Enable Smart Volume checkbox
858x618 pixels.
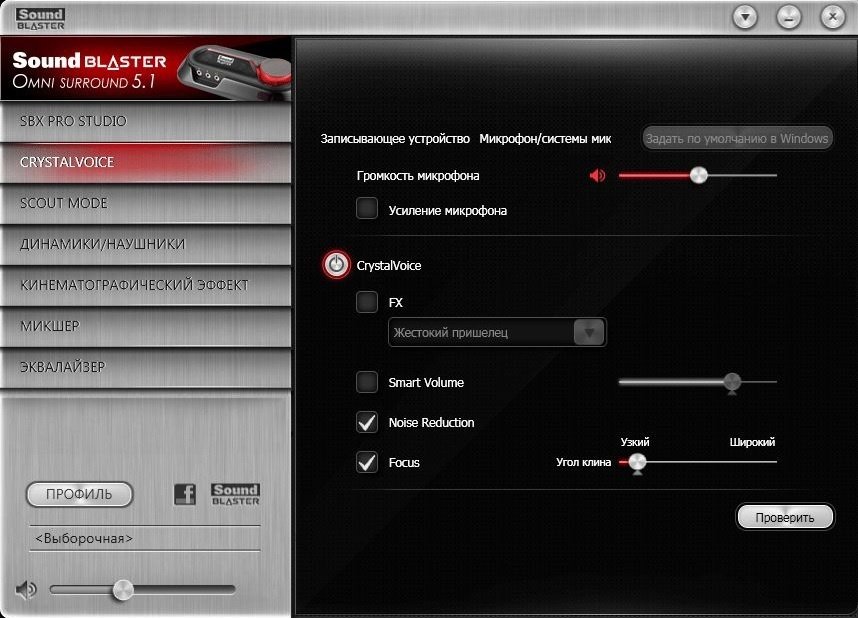point(367,382)
